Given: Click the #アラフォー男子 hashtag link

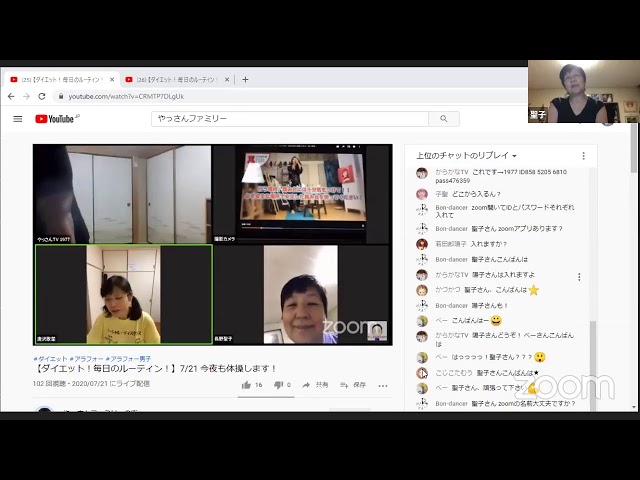Looking at the screenshot, I should tap(128, 359).
